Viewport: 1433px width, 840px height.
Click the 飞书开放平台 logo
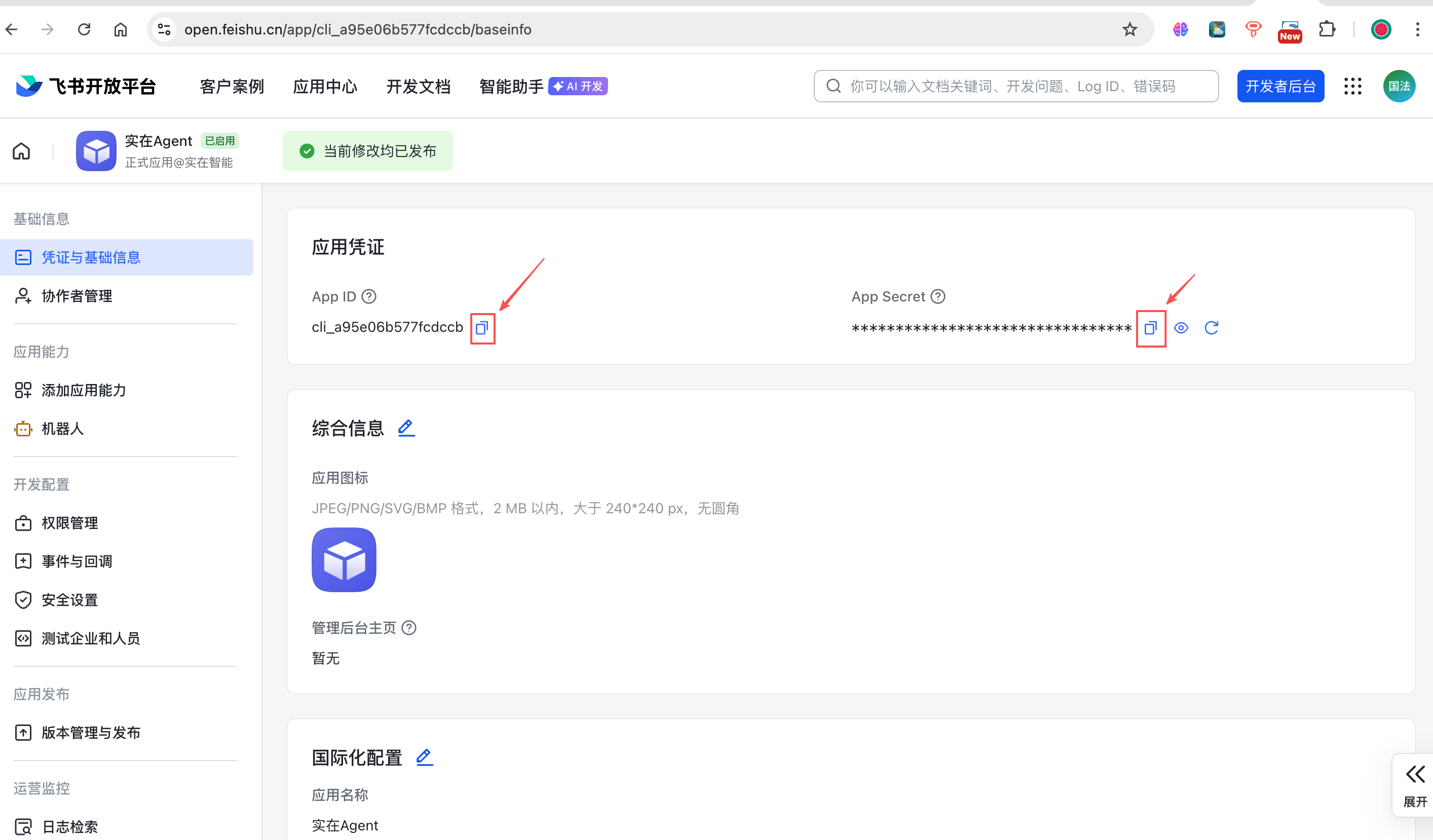click(x=85, y=86)
